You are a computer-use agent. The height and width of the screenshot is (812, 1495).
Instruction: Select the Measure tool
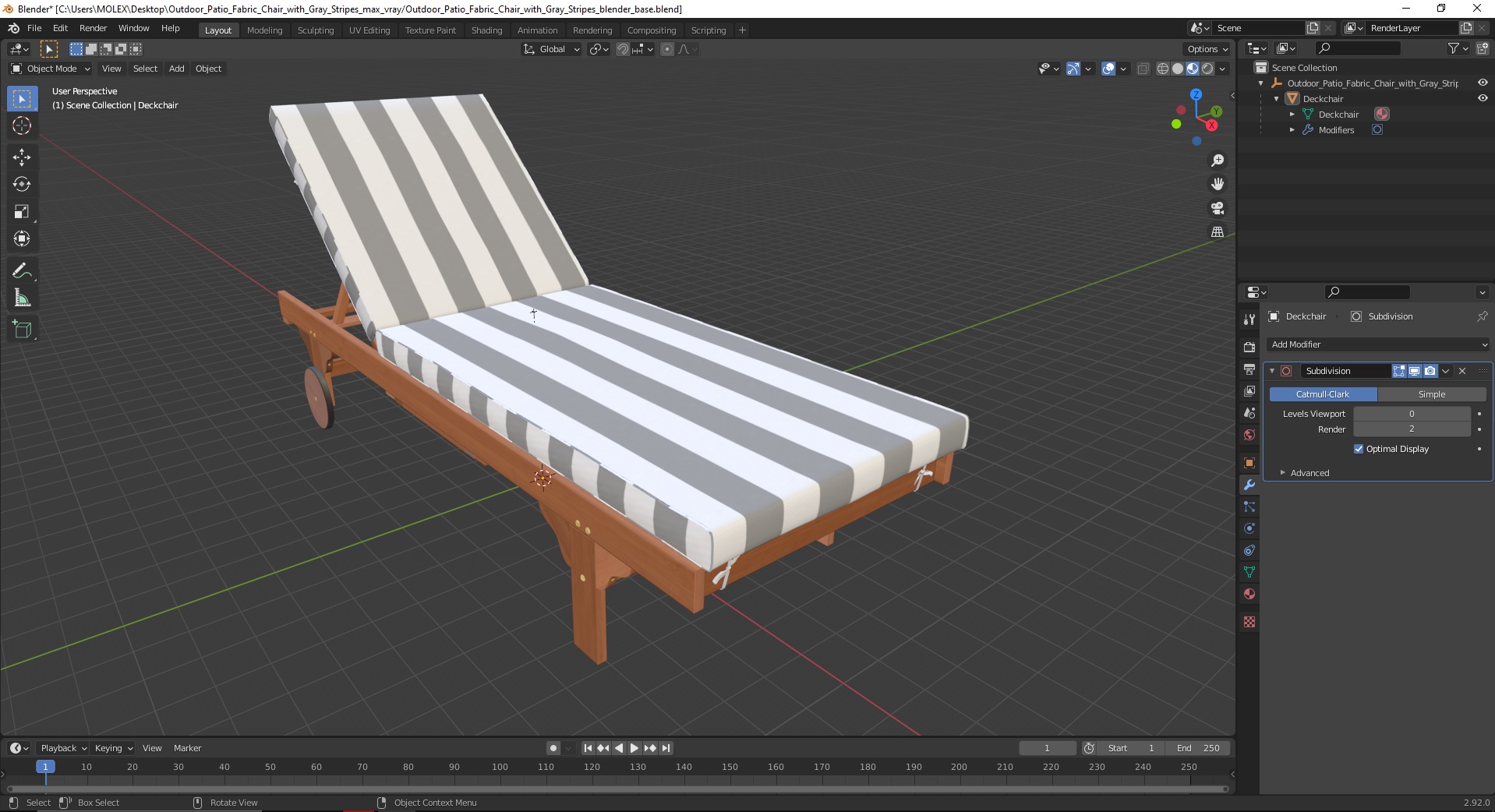pyautogui.click(x=22, y=298)
